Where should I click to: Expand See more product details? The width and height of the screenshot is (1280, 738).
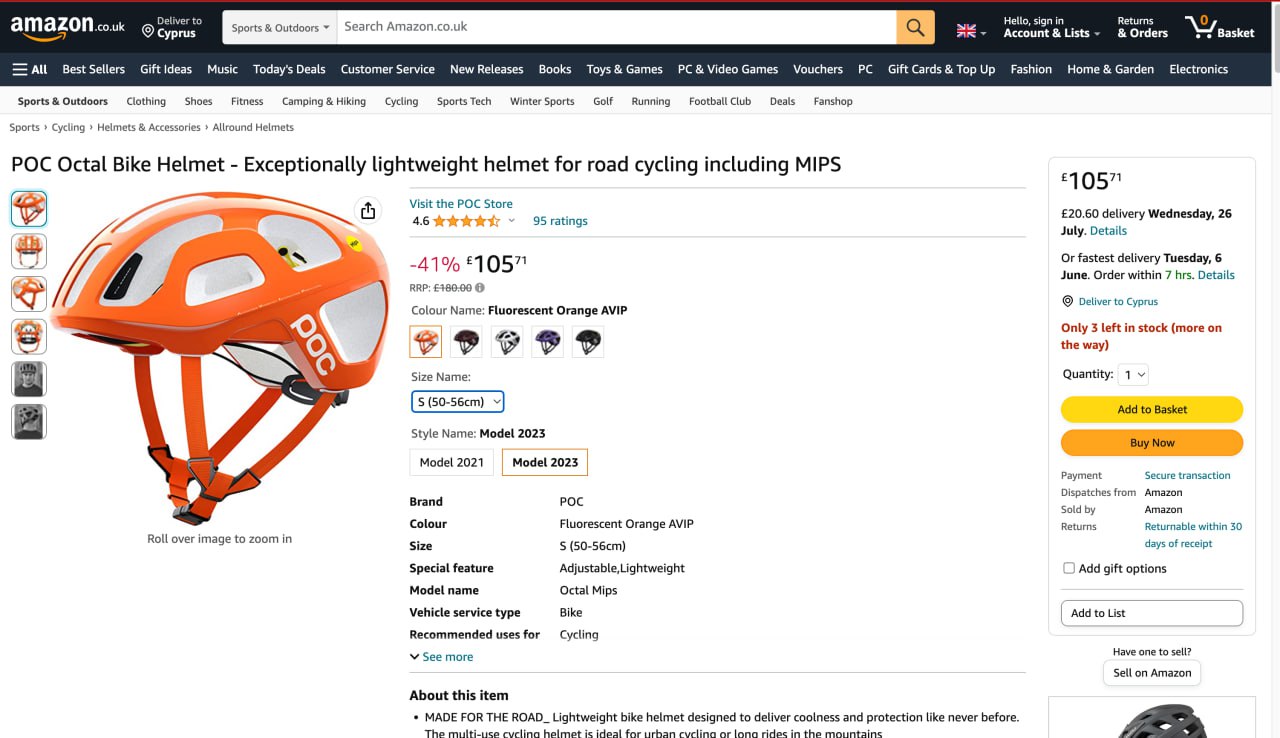coord(441,657)
